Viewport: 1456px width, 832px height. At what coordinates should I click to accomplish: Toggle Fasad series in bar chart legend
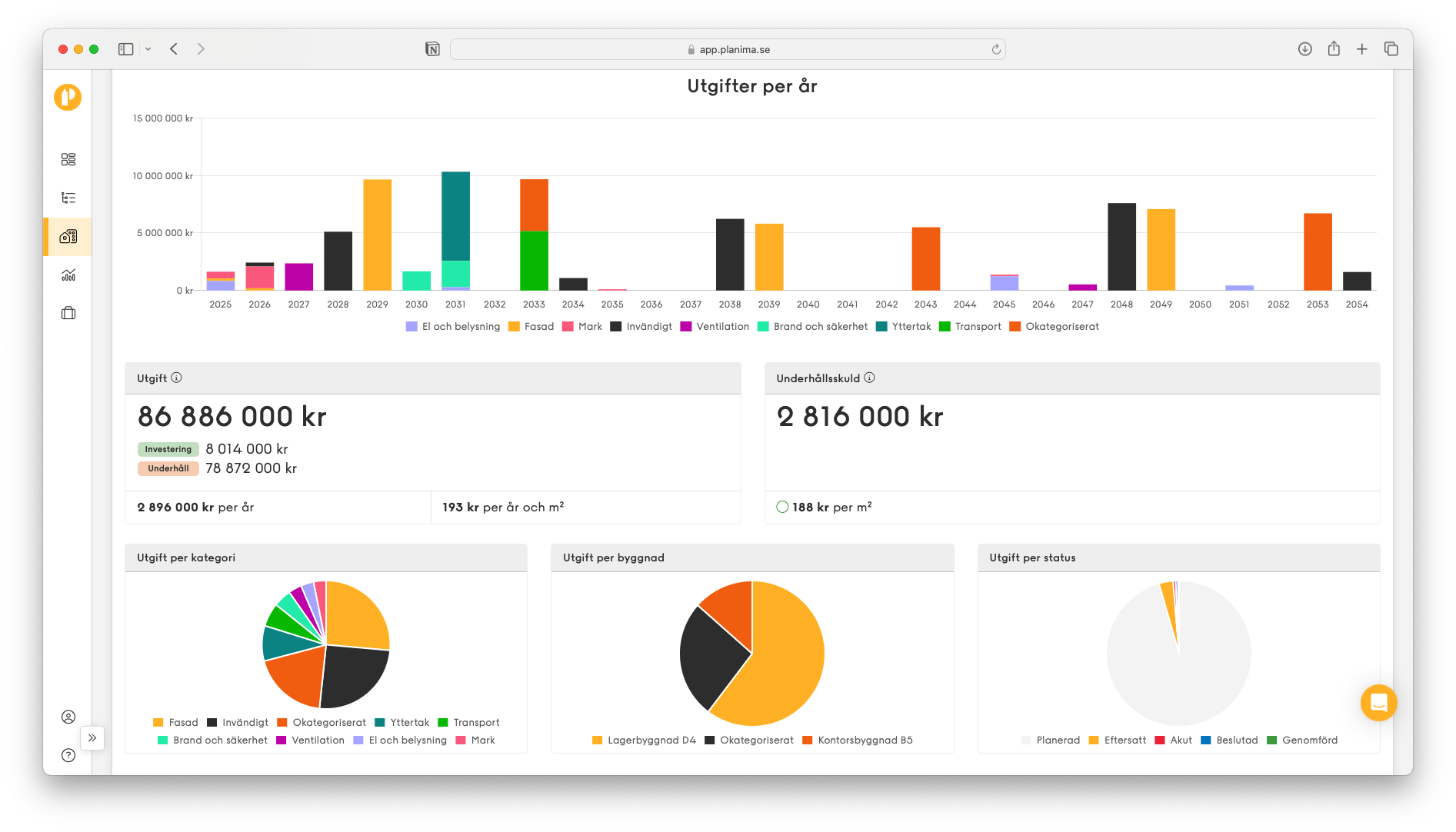[531, 327]
